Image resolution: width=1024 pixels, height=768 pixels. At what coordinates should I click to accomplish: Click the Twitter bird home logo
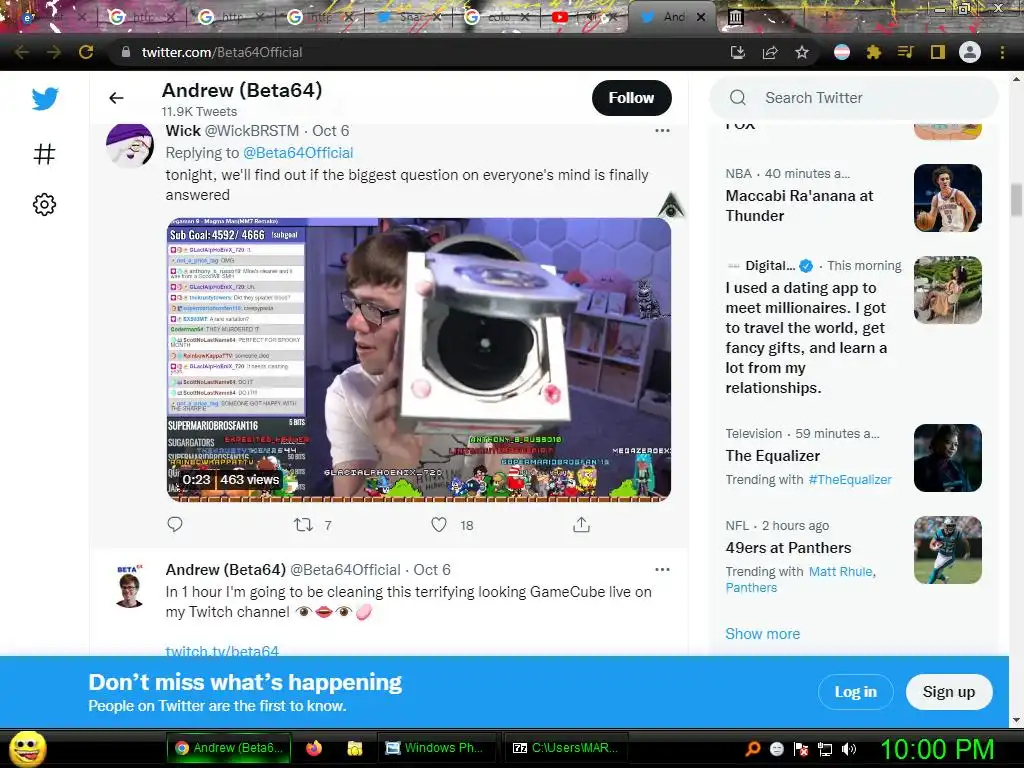(x=44, y=99)
